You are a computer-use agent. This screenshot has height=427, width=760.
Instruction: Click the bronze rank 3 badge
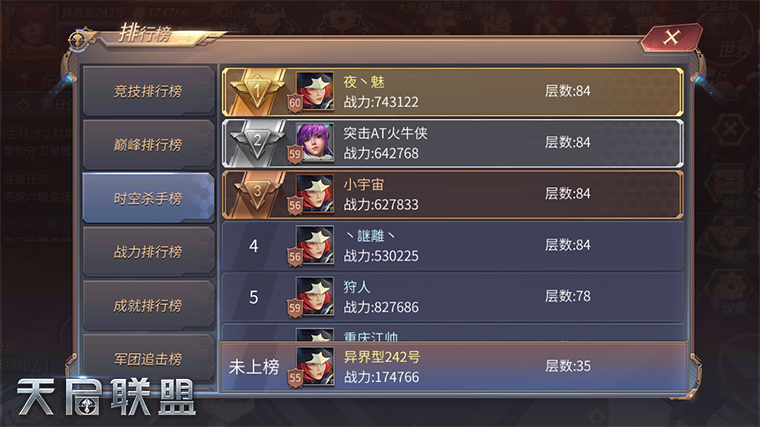pos(257,193)
